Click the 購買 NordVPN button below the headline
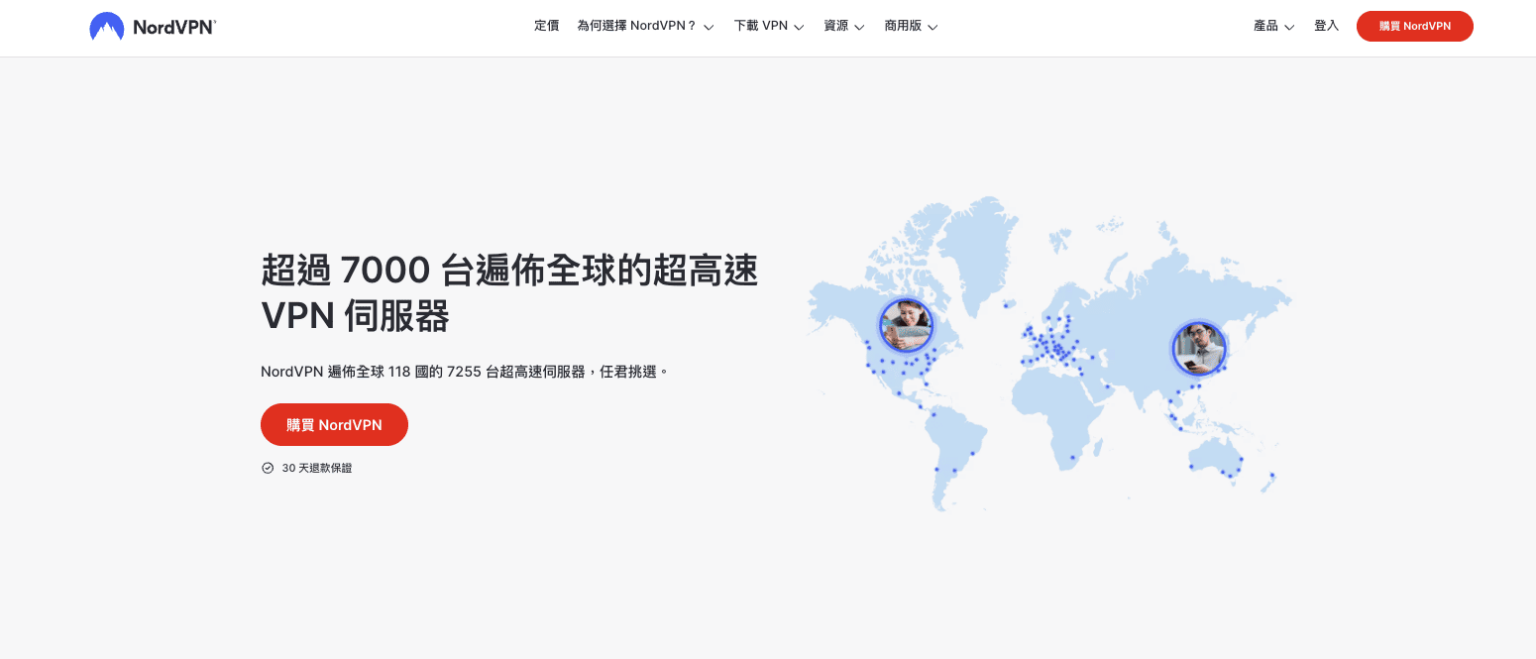Image resolution: width=1536 pixels, height=659 pixels. 334,424
